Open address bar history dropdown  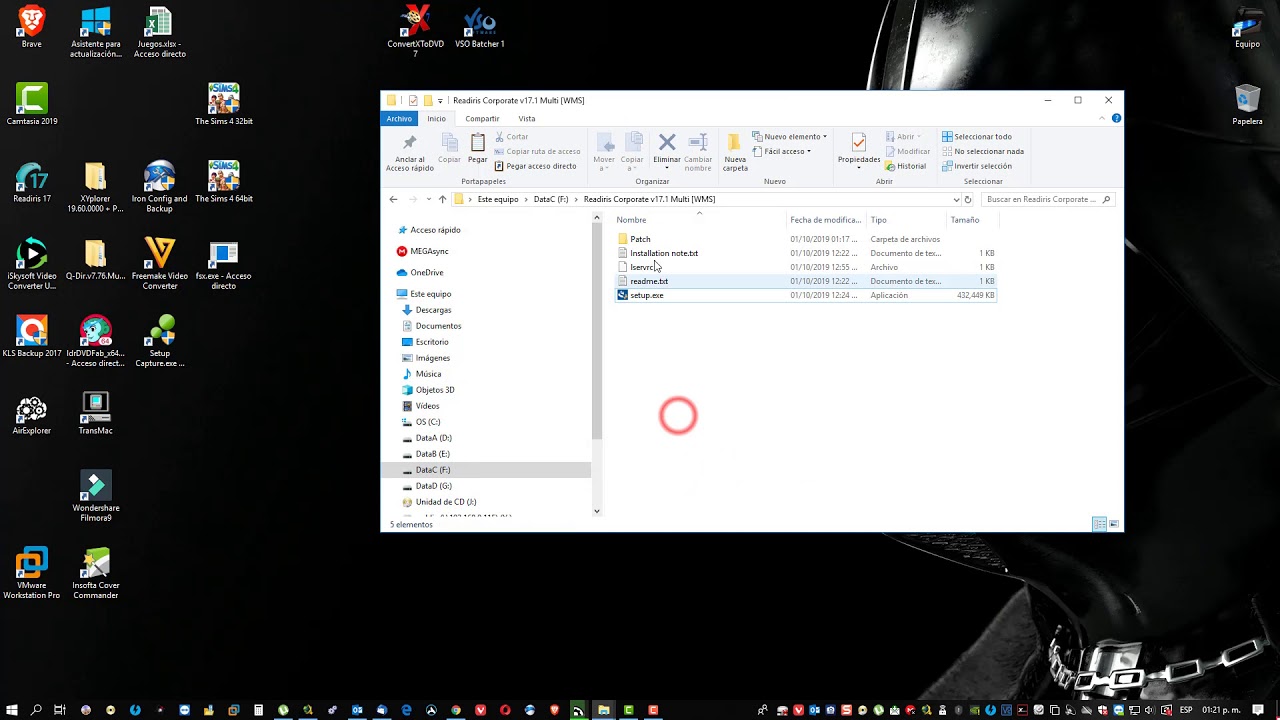coord(956,199)
